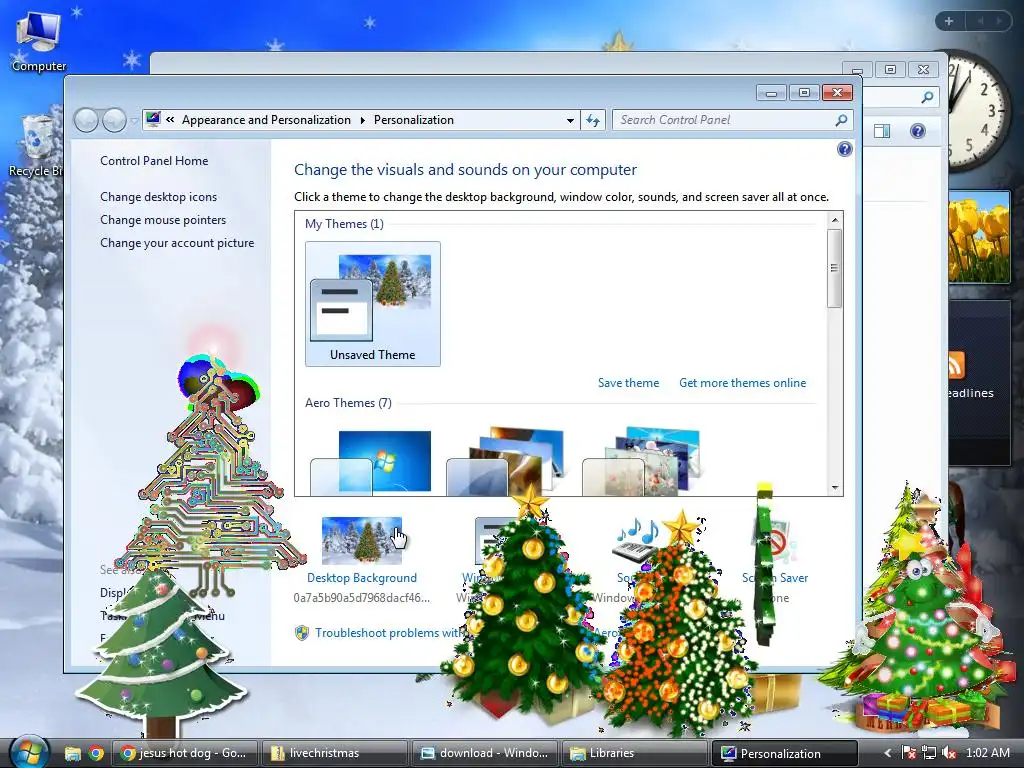Click the preview pane icon in back window
The width and height of the screenshot is (1024, 768).
882,131
